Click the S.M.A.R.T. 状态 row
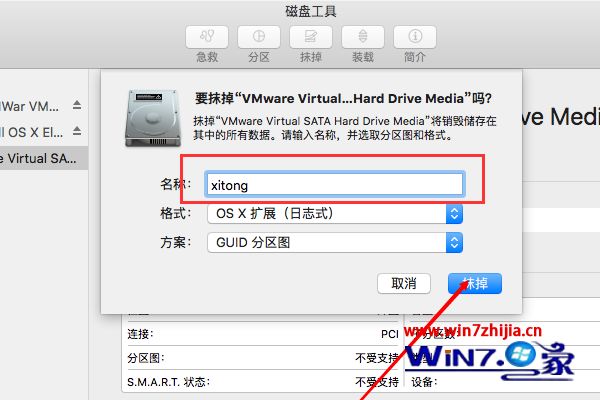Image resolution: width=600 pixels, height=400 pixels. [263, 382]
